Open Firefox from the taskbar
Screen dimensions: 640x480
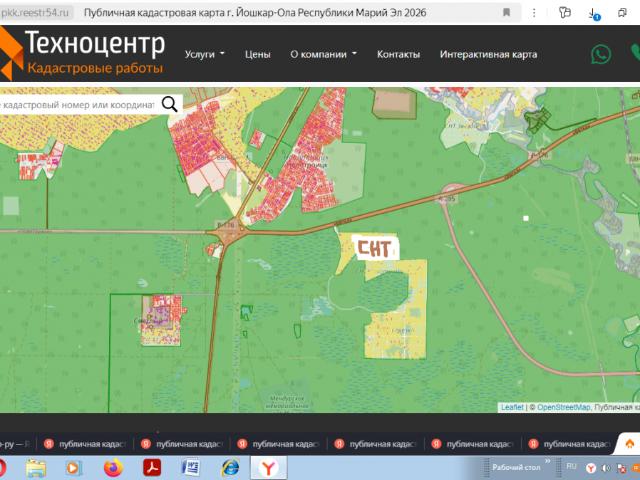(x=113, y=468)
